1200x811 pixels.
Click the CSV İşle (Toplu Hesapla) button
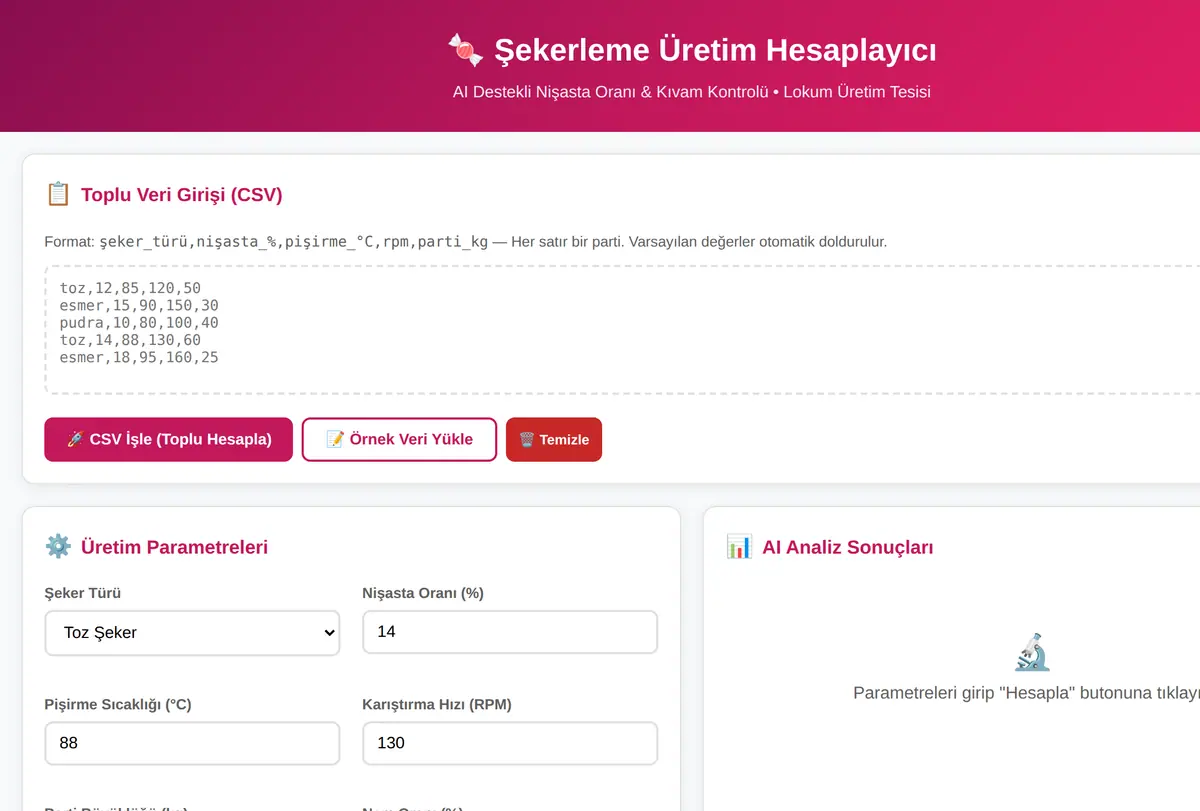168,439
